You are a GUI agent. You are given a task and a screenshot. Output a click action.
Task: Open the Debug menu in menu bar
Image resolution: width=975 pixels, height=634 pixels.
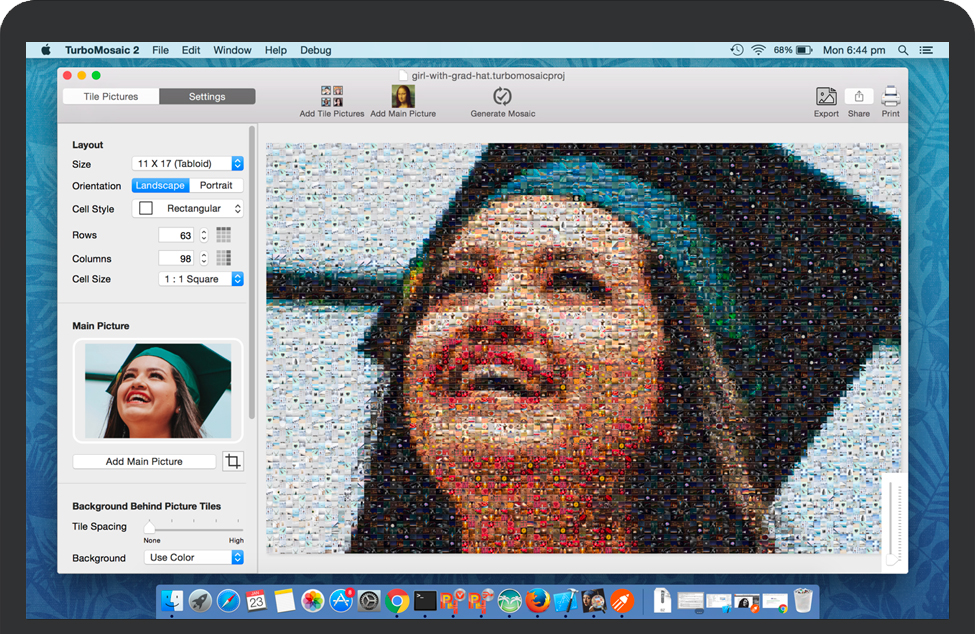click(315, 50)
